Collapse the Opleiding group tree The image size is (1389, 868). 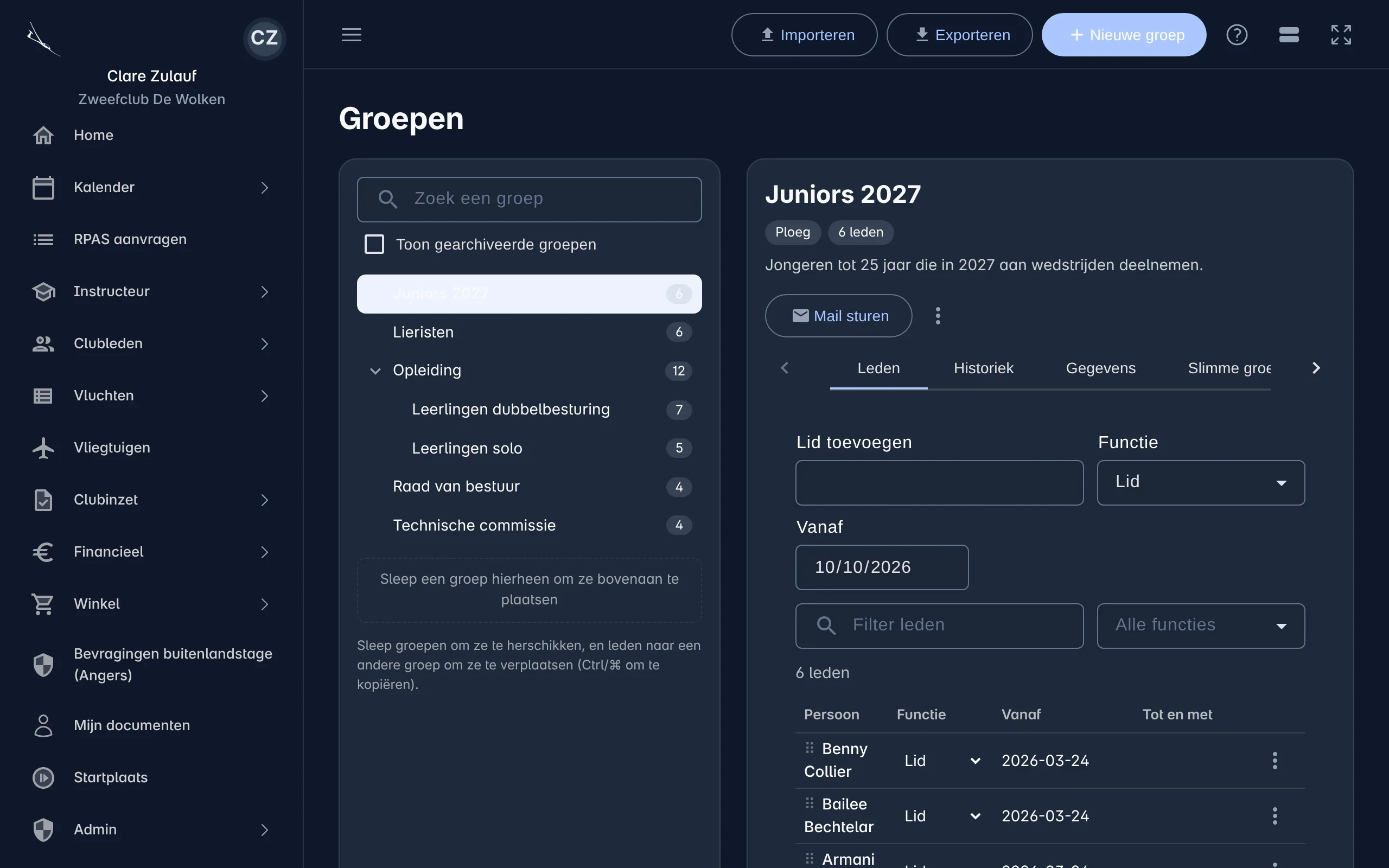pos(375,371)
